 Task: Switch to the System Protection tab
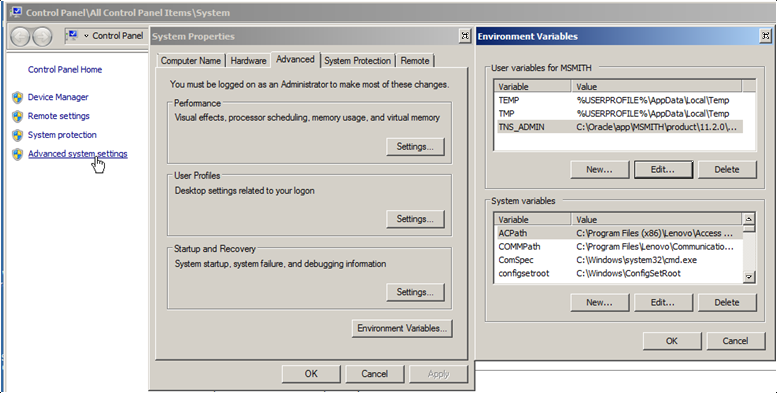[357, 60]
